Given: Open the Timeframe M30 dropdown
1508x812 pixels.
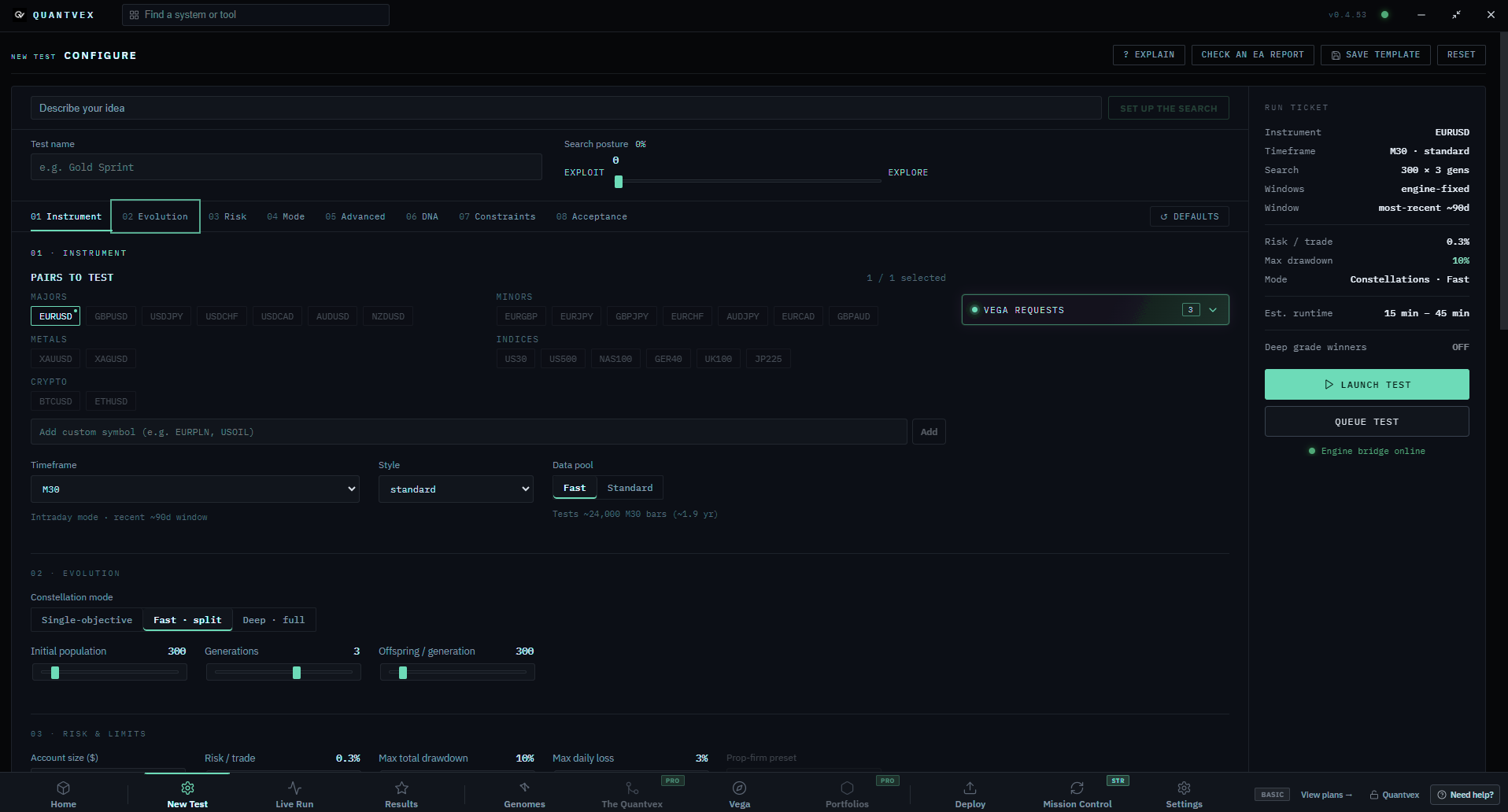Looking at the screenshot, I should point(195,489).
